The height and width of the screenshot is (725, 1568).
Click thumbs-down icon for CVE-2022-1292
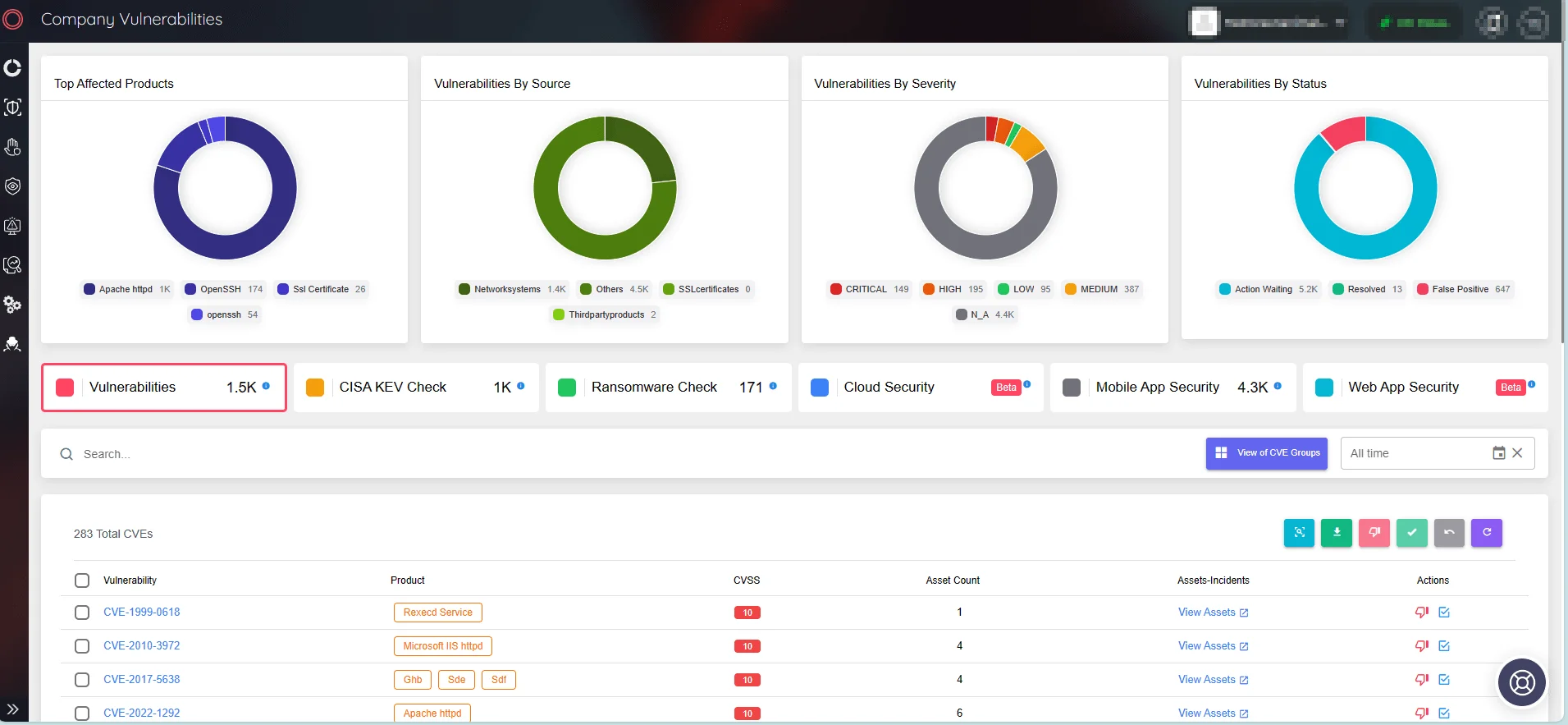[1422, 714]
